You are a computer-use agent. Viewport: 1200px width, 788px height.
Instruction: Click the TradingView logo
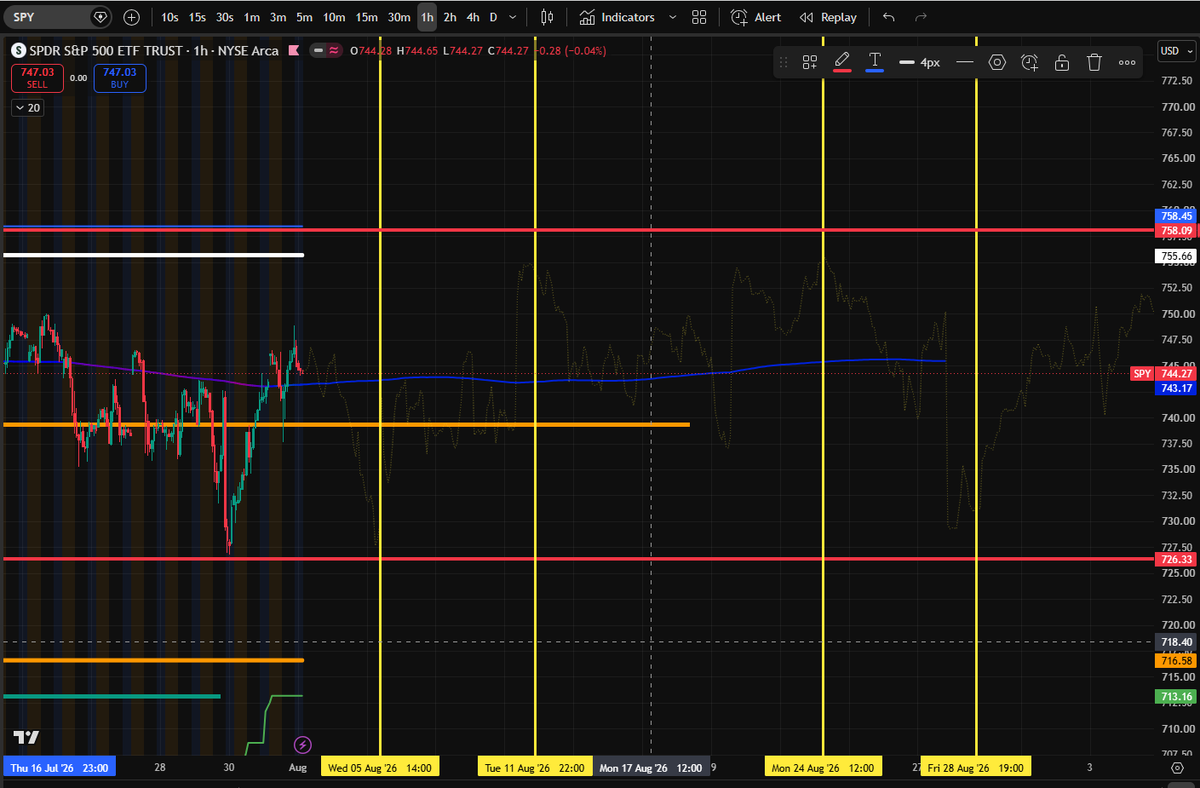[x=26, y=738]
